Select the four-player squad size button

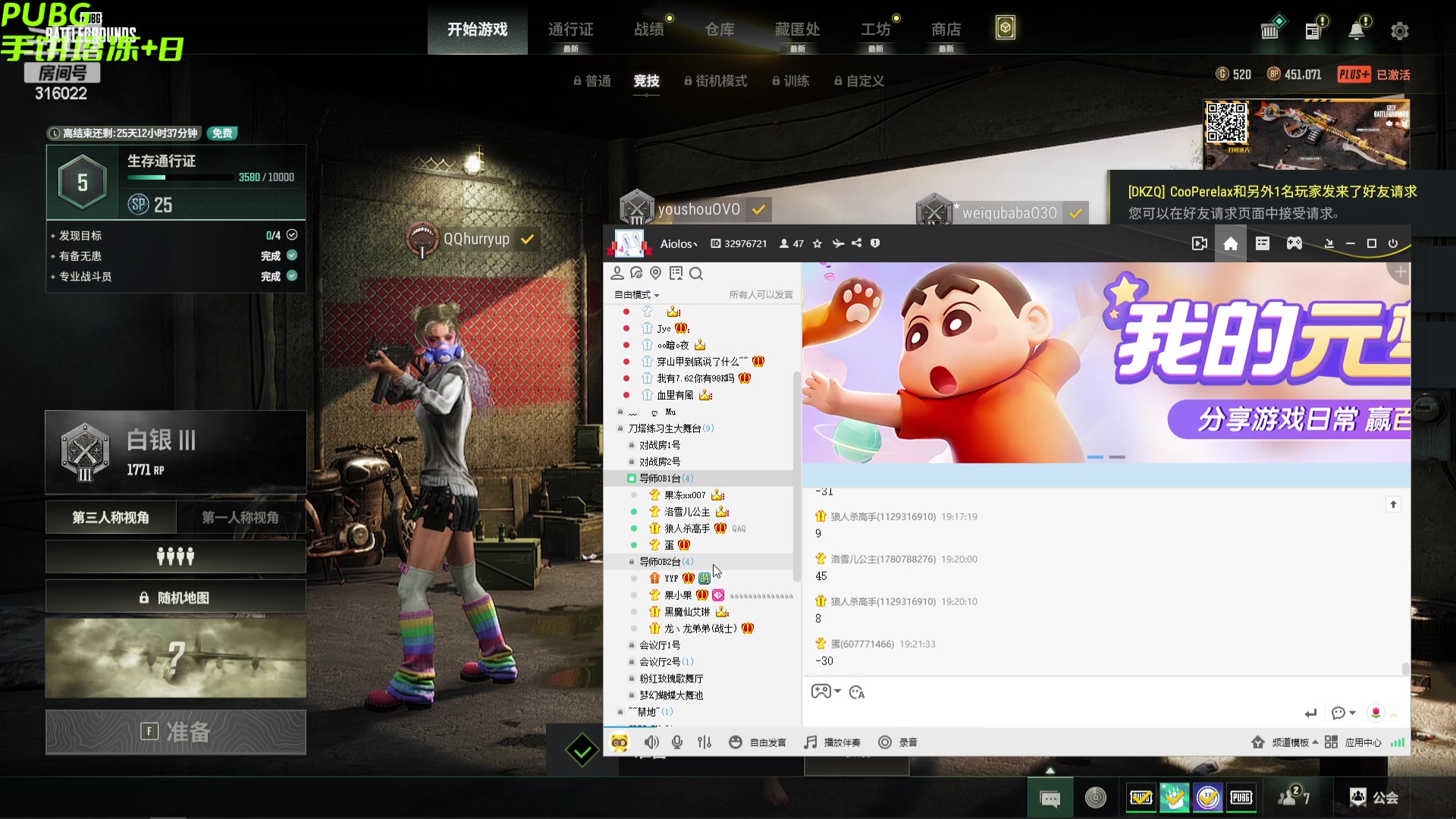tap(176, 557)
